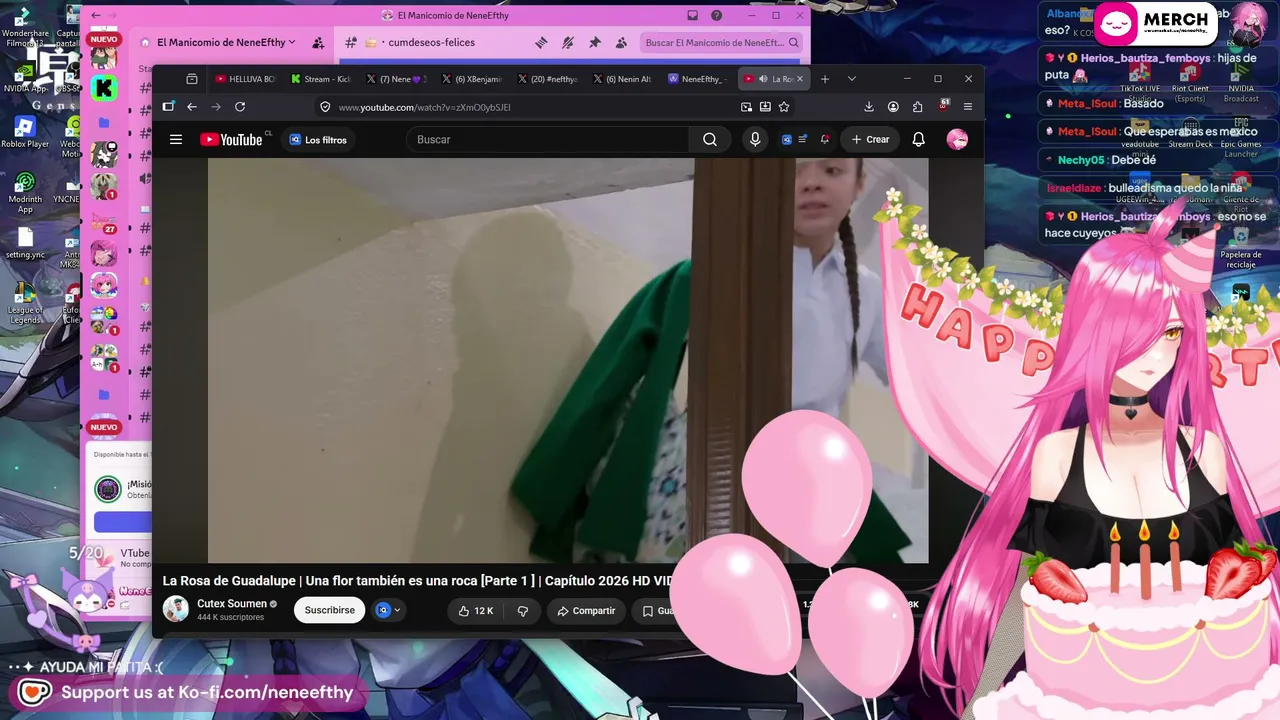Open the browser application menu
1280x720 pixels.
[x=967, y=107]
